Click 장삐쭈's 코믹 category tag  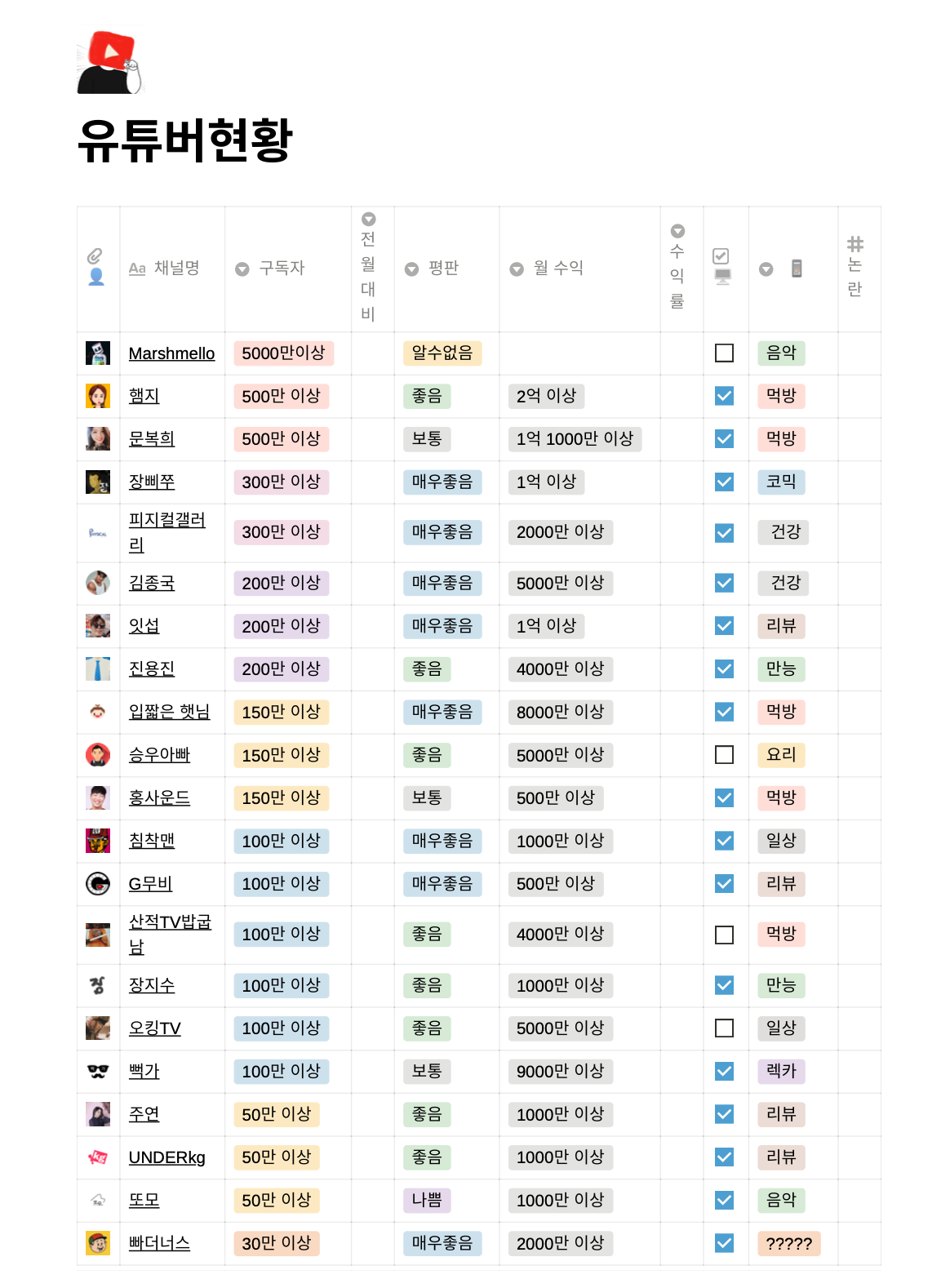click(x=781, y=482)
